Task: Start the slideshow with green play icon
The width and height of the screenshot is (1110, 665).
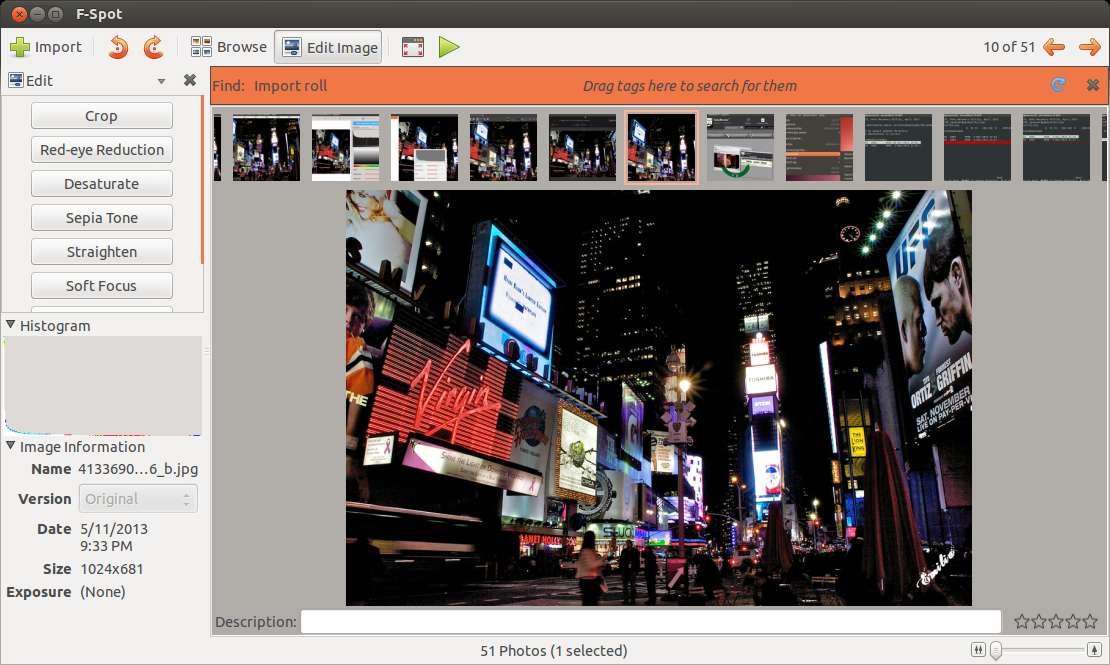Action: (449, 47)
